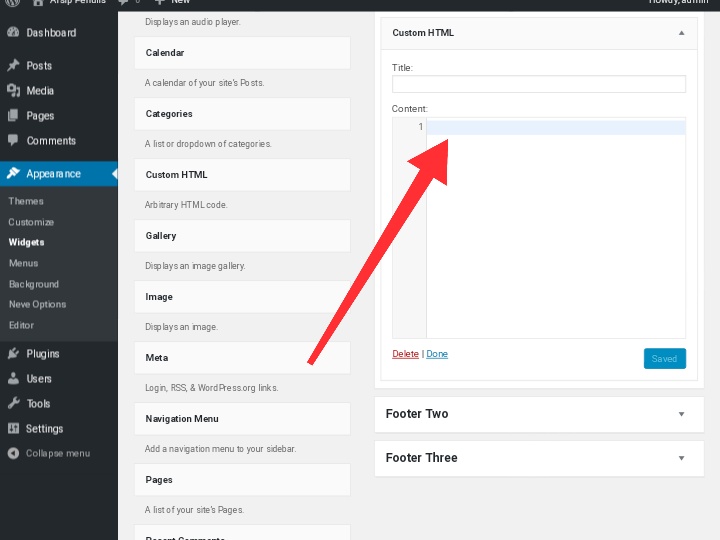
Task: Open the Customize submenu link
Action: click(x=31, y=222)
